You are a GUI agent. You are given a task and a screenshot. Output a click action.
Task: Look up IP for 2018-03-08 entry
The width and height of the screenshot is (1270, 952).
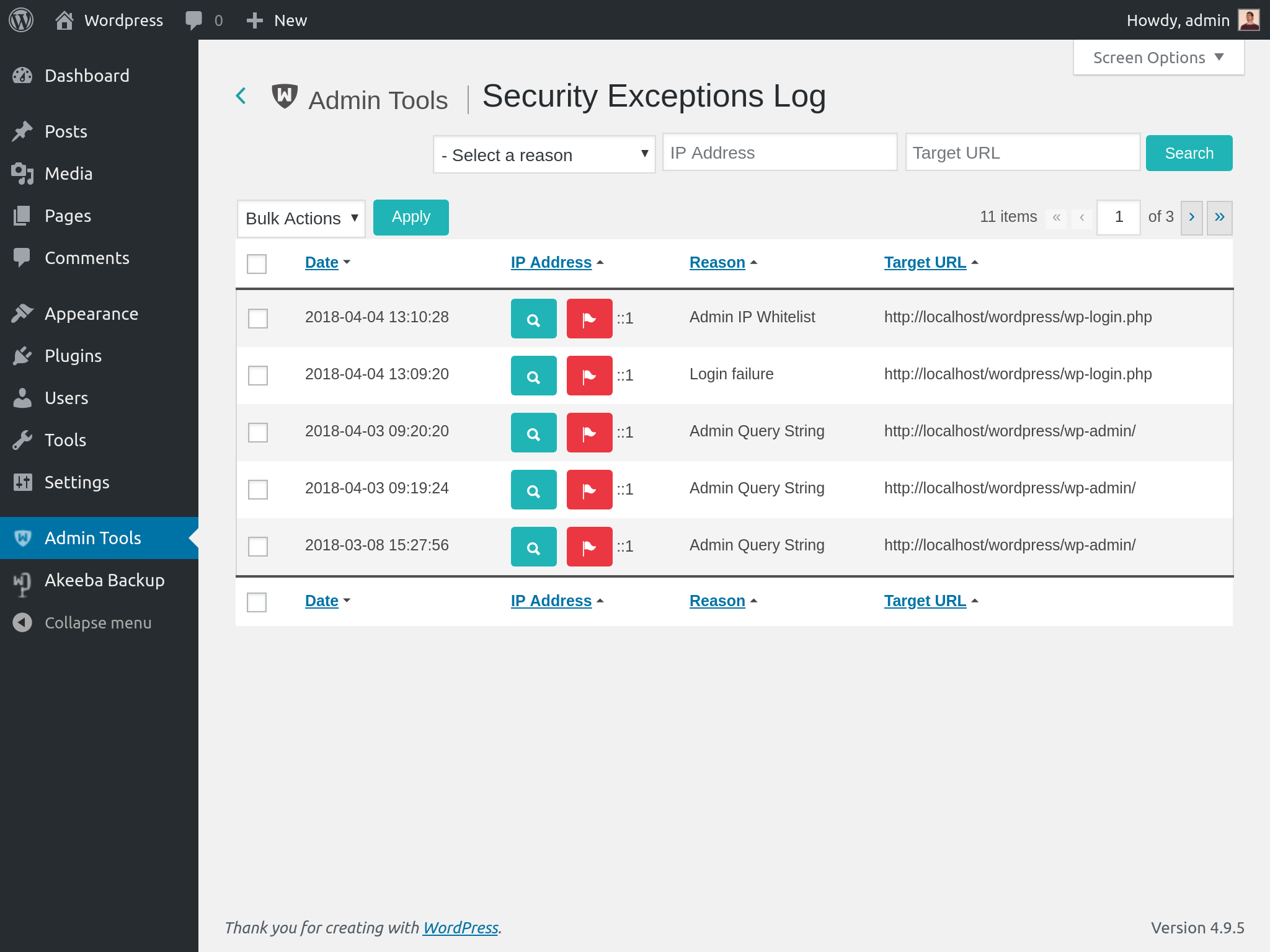(x=533, y=547)
